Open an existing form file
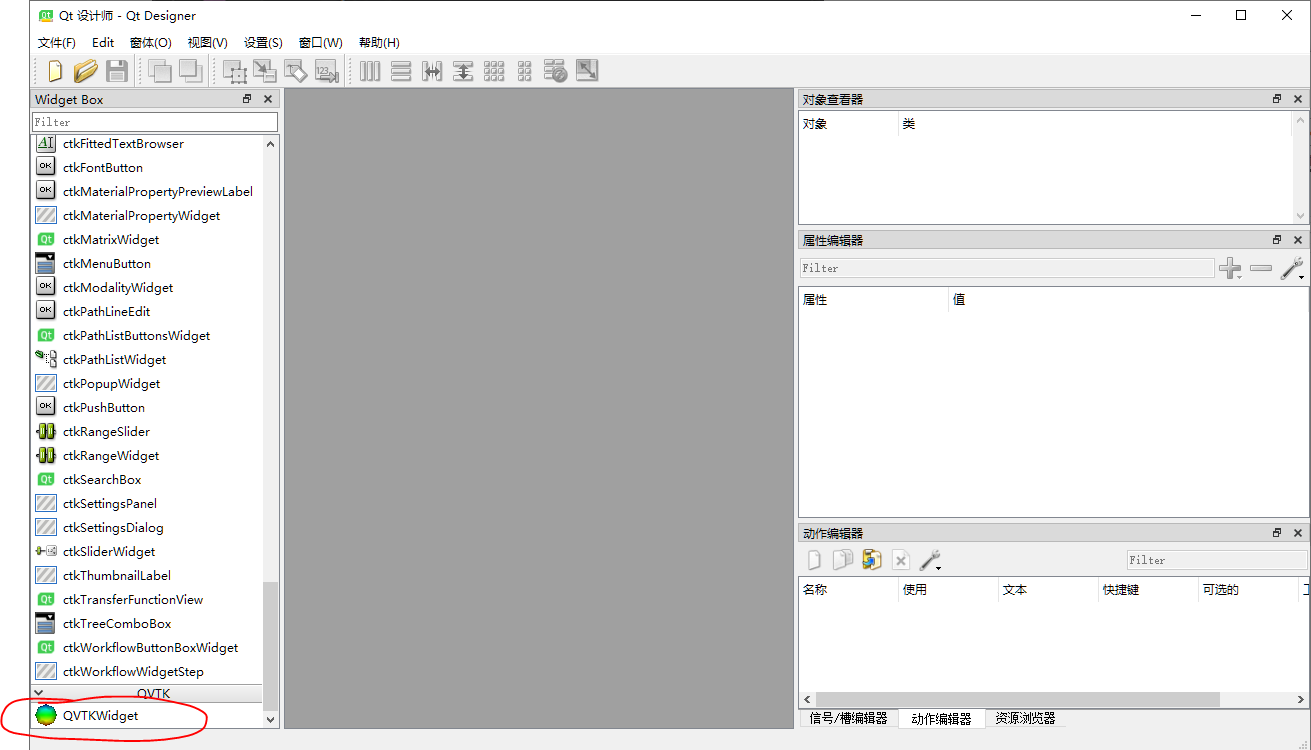The width and height of the screenshot is (1311, 750). (86, 70)
